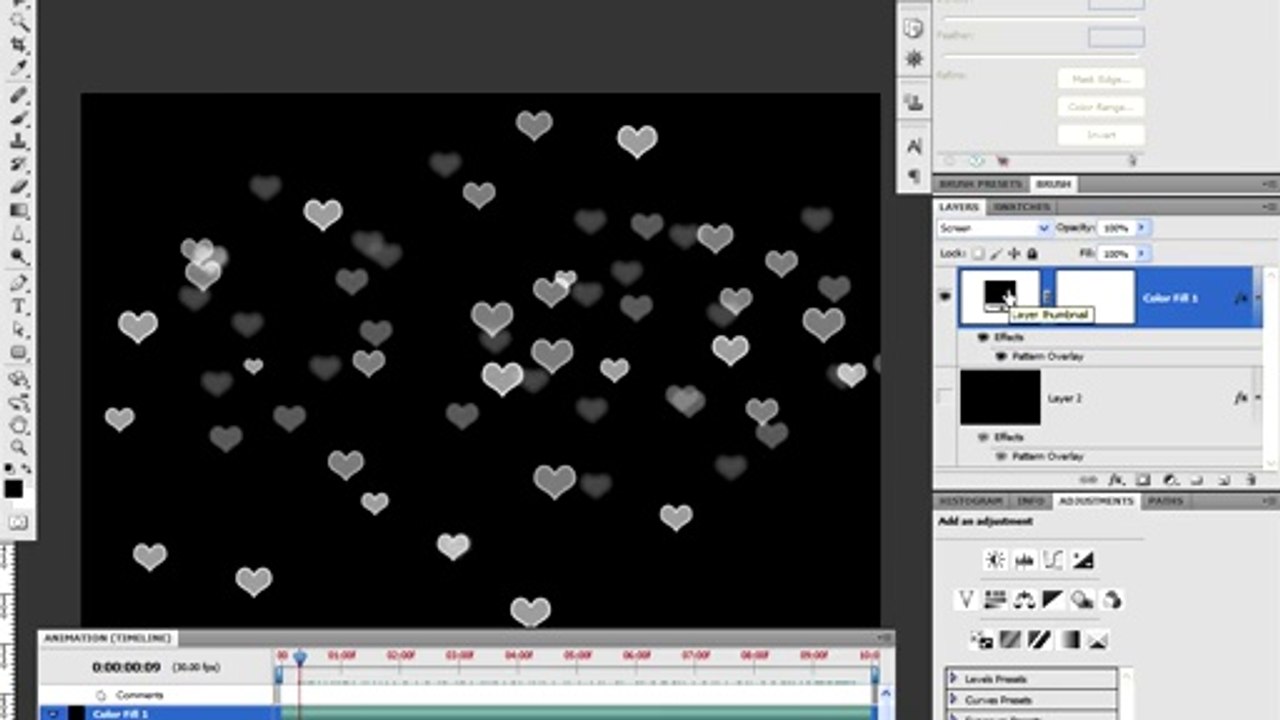
Task: Enable lock all for layer
Action: (1032, 254)
